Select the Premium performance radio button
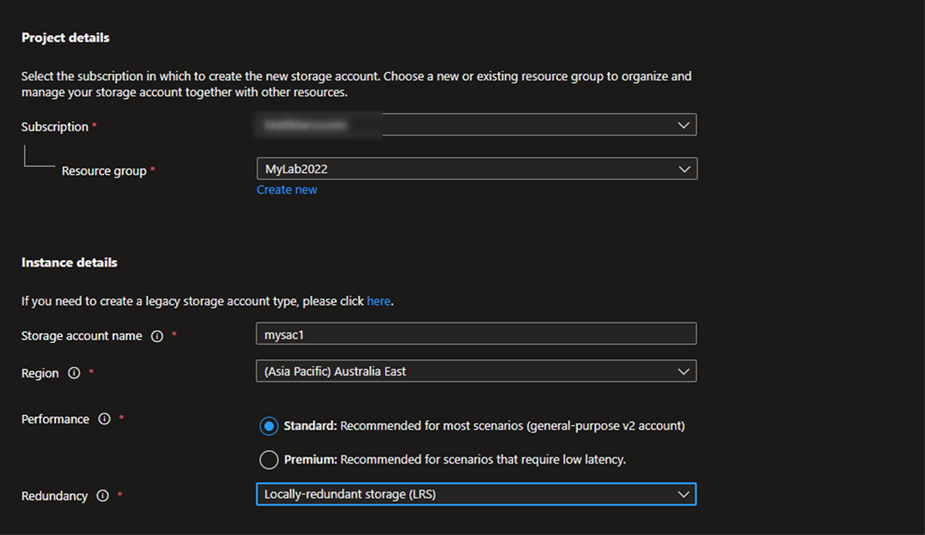The height and width of the screenshot is (535, 925). (268, 460)
